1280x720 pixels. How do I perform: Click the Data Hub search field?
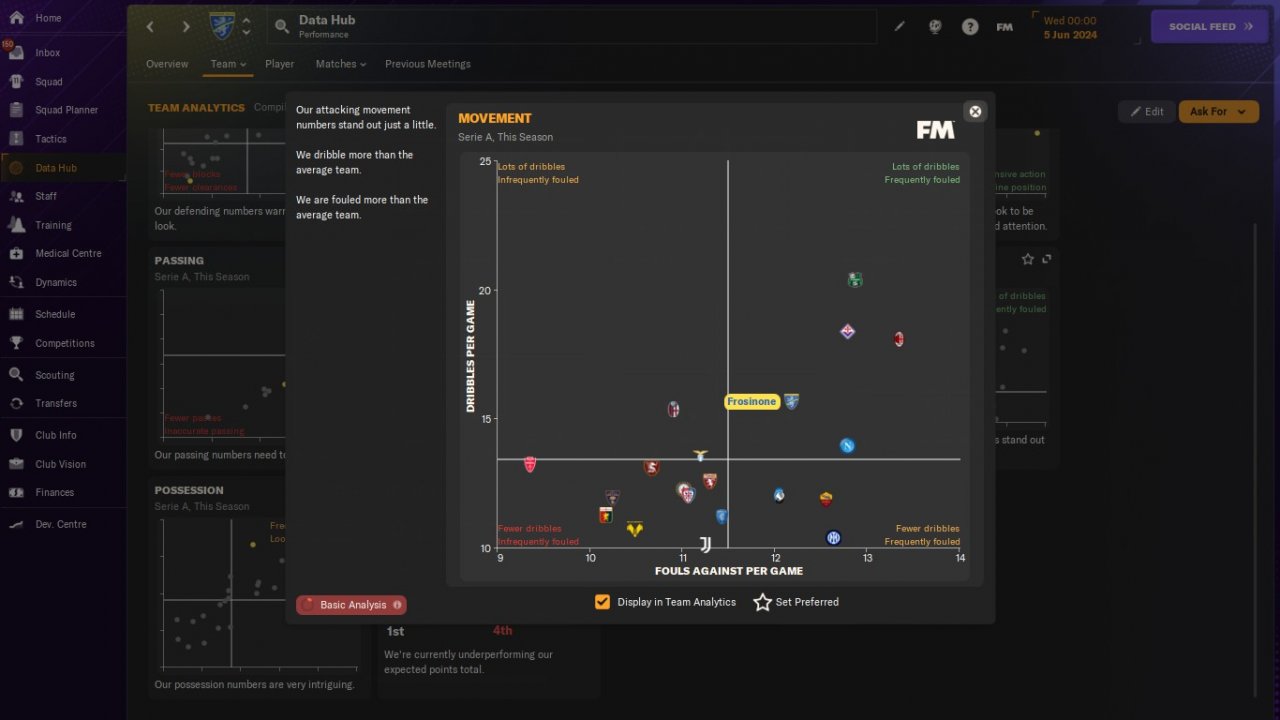click(x=572, y=27)
